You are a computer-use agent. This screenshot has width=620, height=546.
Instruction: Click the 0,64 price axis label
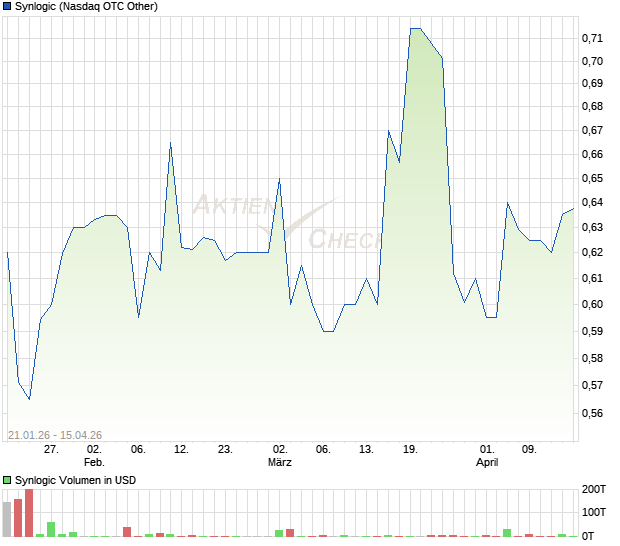pos(592,202)
